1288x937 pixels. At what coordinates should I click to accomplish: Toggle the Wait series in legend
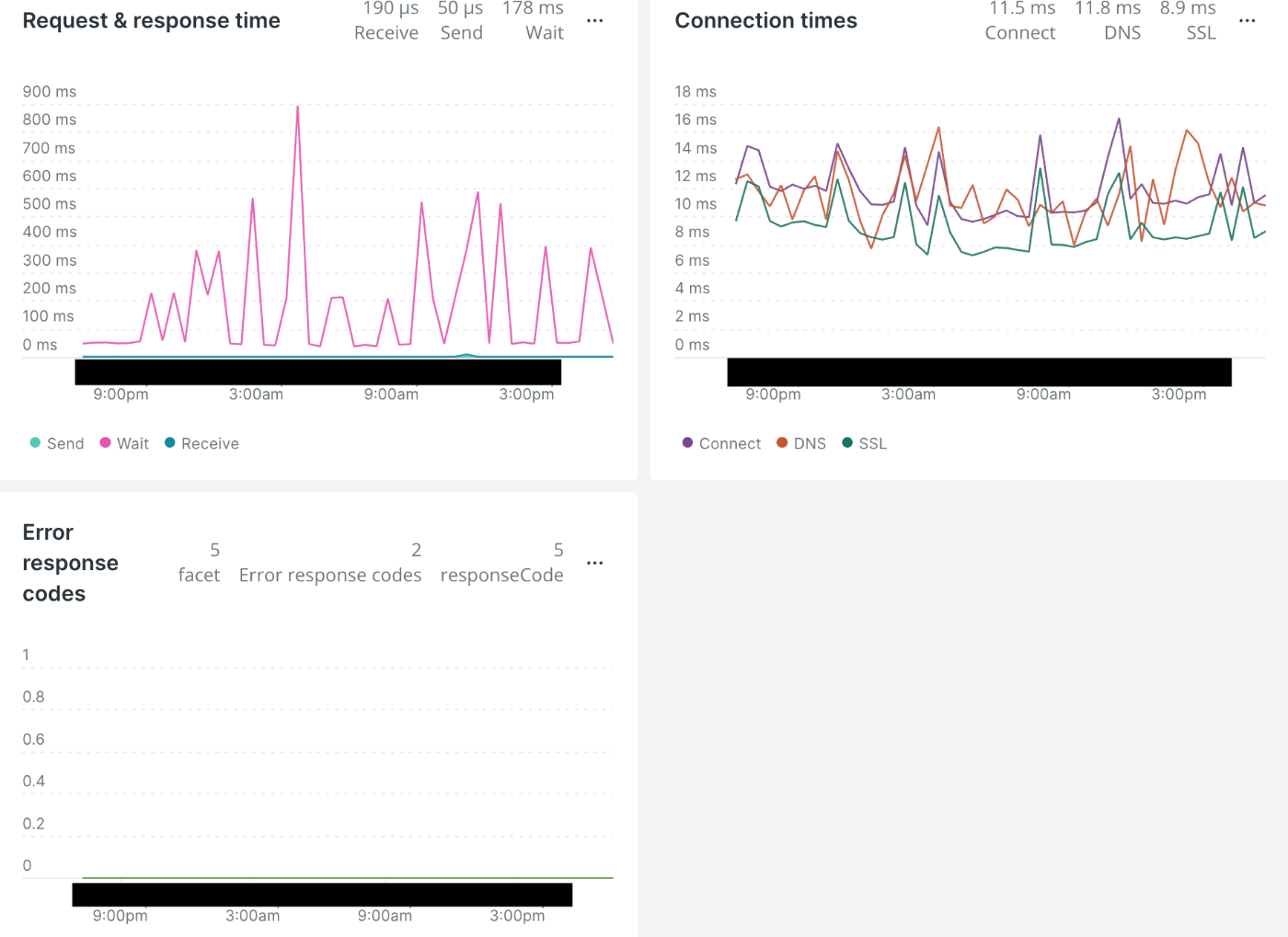pos(124,443)
